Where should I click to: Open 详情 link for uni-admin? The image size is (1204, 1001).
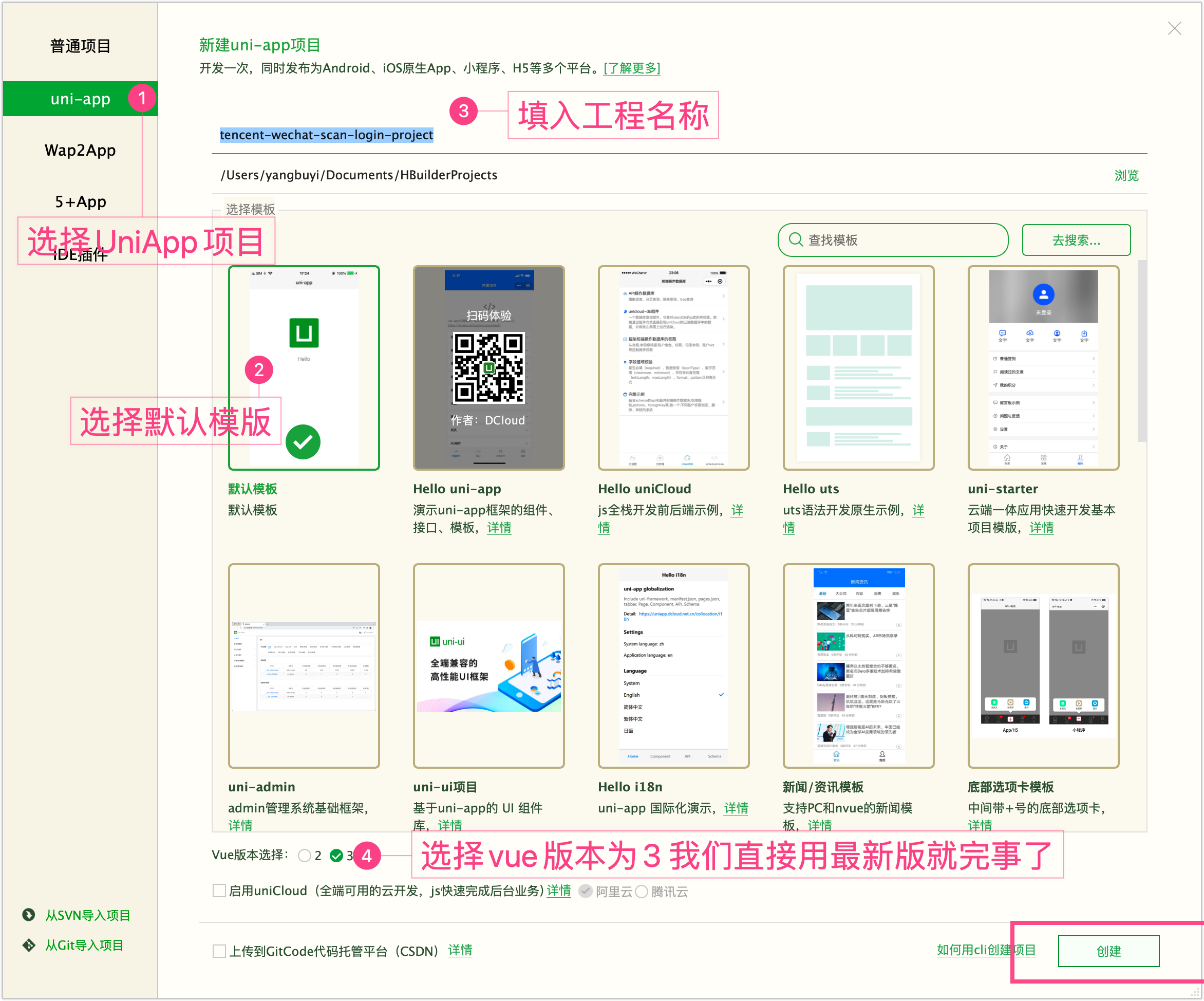click(x=240, y=825)
